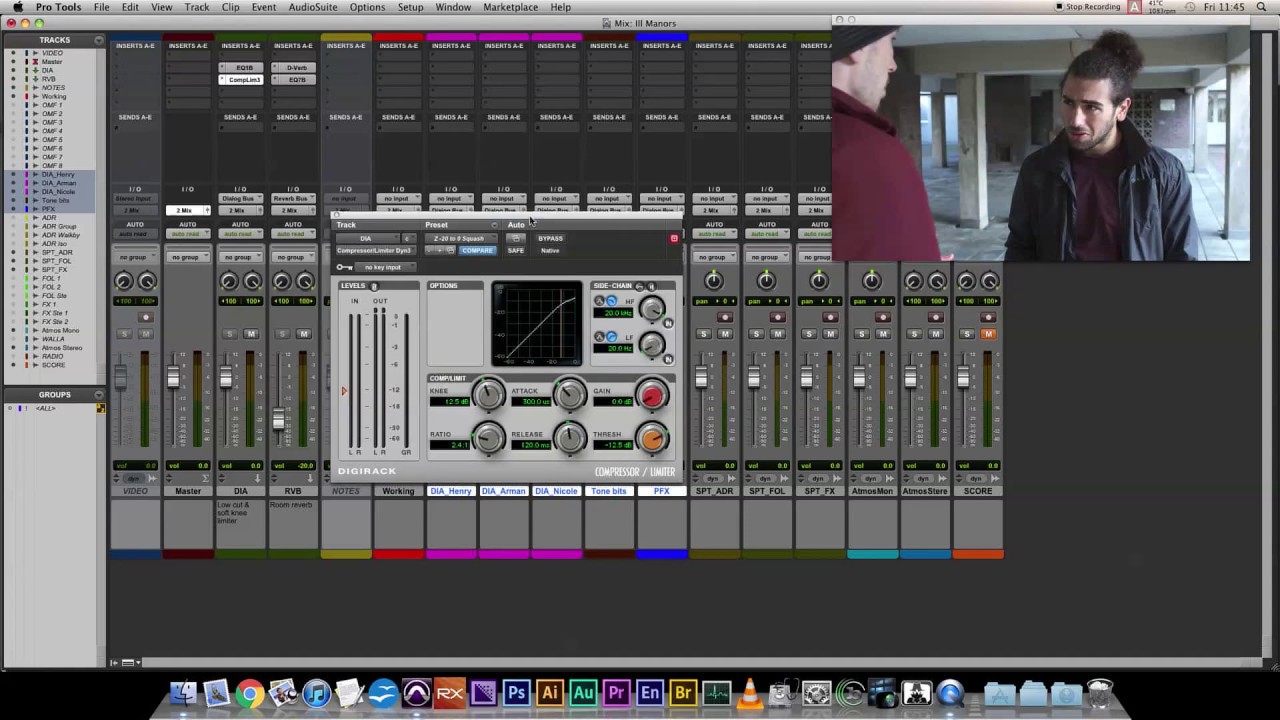Click the key input icon in compressor plugin
Viewport: 1280px width, 720px height.
(344, 267)
